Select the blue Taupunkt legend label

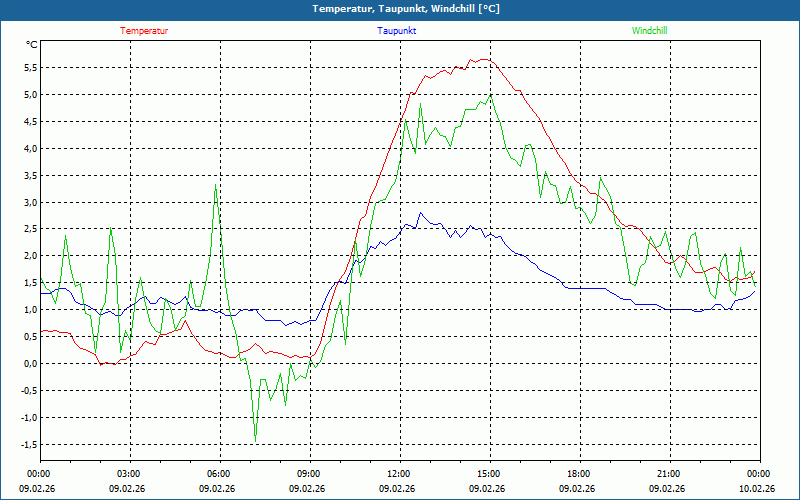(397, 31)
